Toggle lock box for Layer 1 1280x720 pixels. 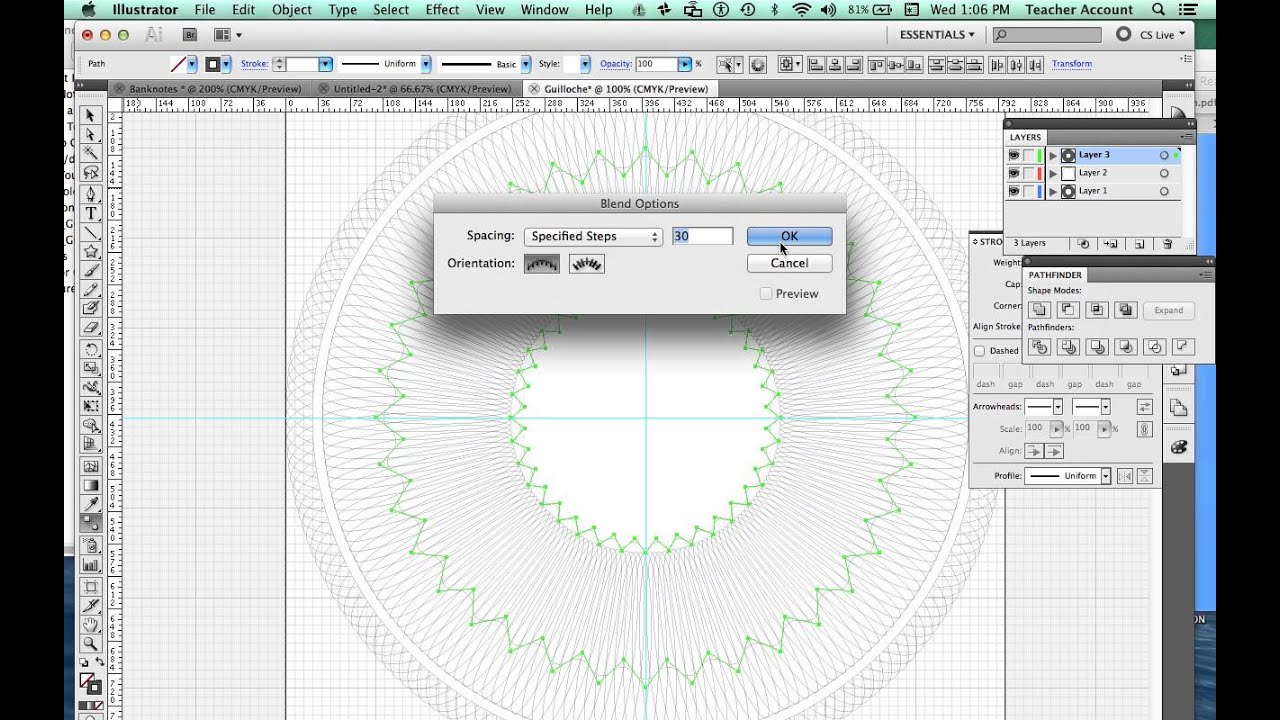1028,192
